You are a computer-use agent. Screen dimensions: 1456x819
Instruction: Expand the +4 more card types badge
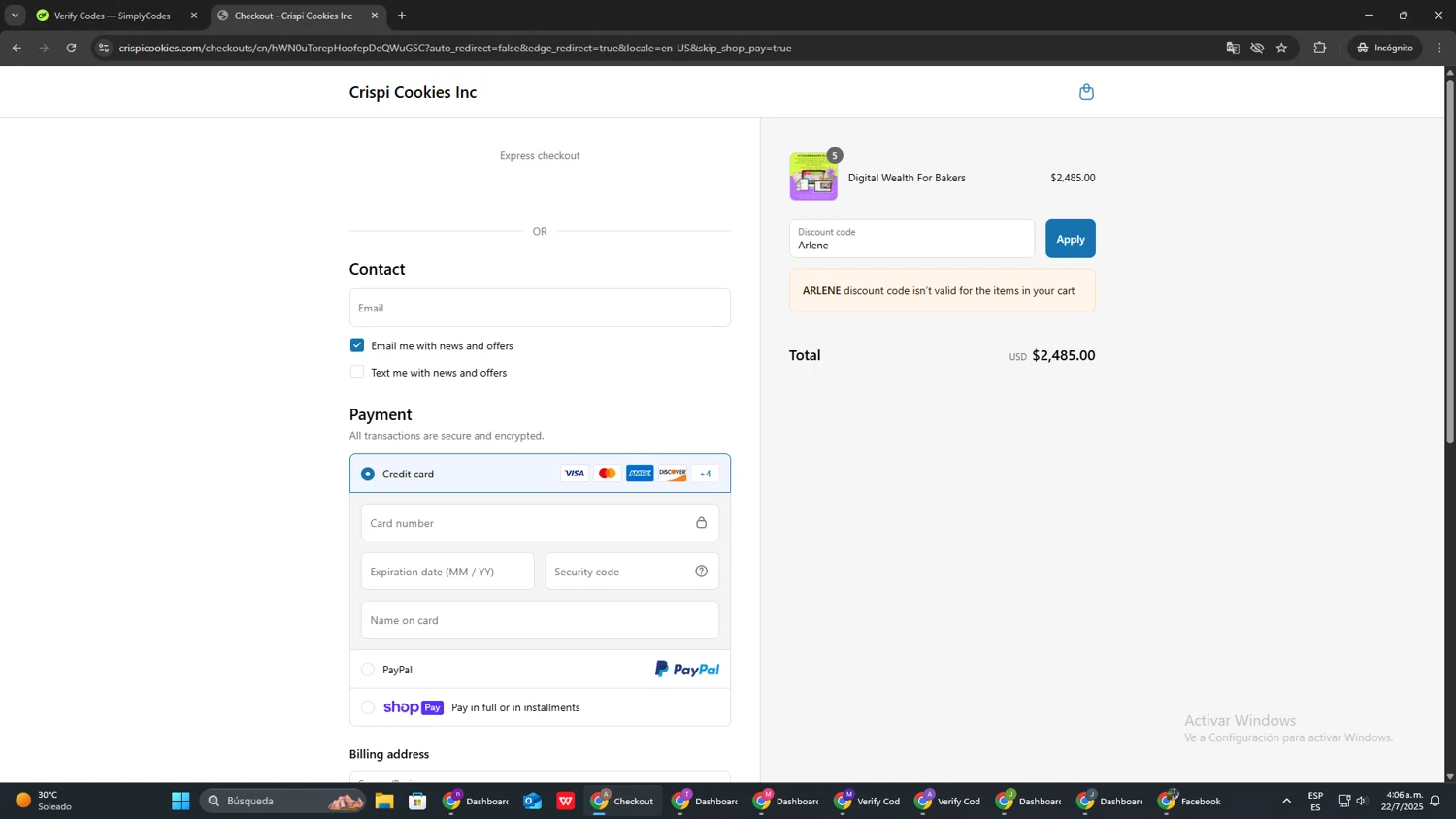click(706, 474)
